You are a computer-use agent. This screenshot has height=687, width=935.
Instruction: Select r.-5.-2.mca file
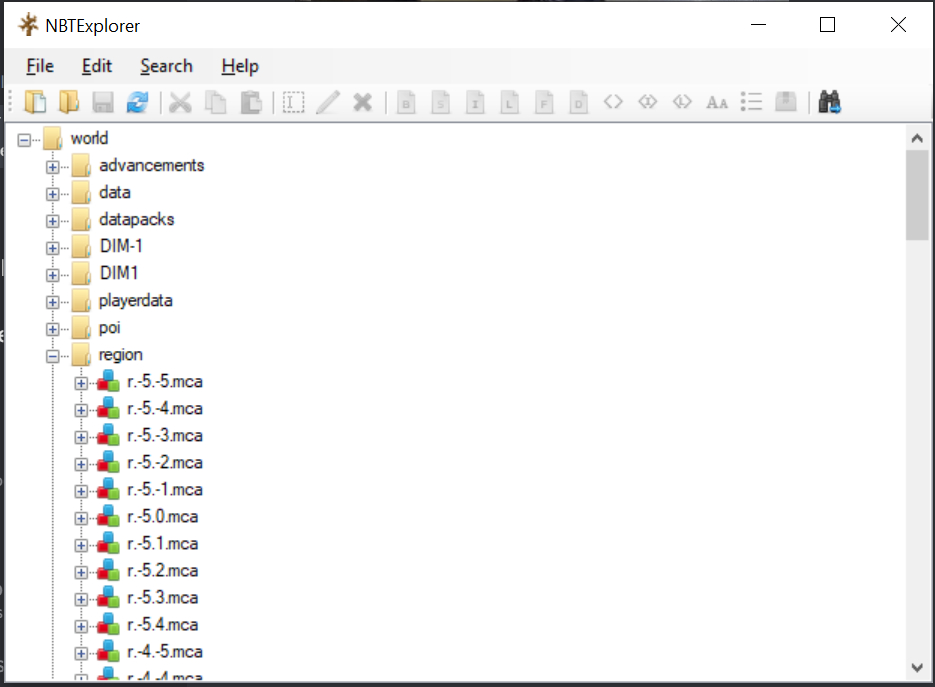[x=165, y=463]
